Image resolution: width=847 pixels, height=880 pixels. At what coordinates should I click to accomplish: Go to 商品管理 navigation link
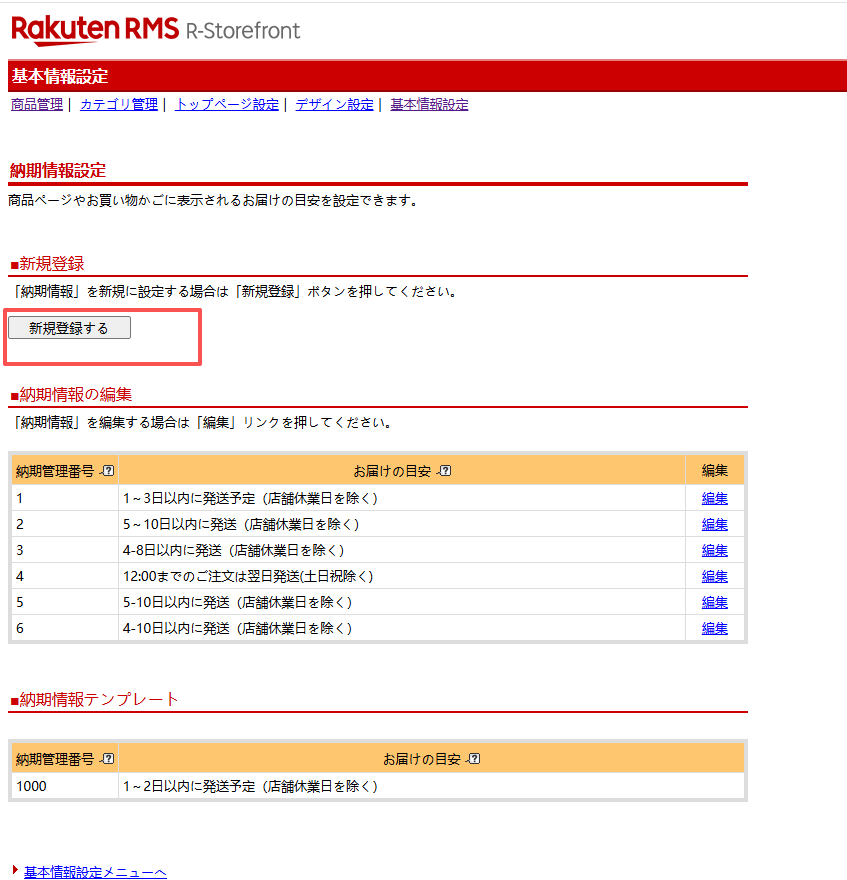coord(37,104)
